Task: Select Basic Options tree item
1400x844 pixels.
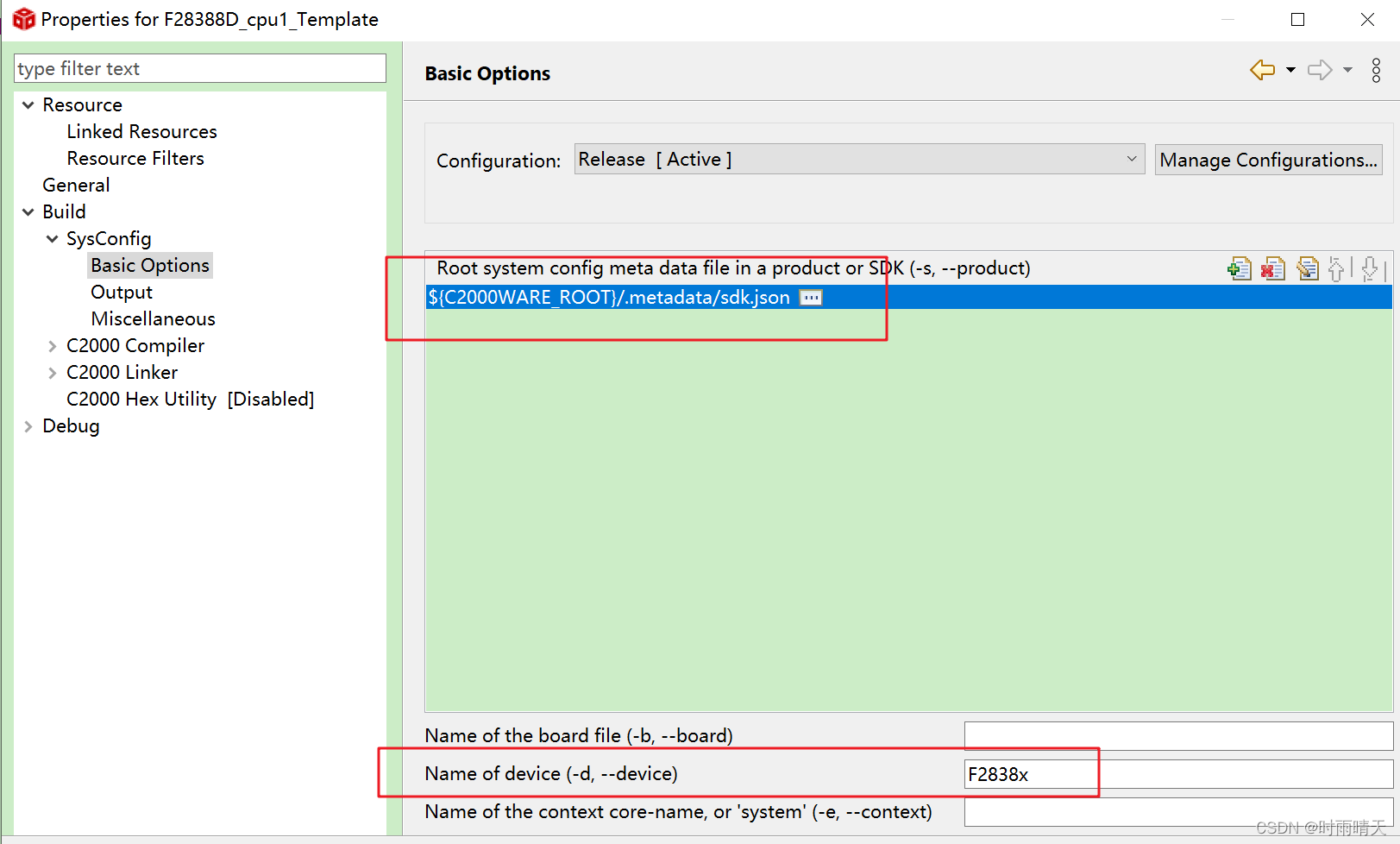Action: coord(150,265)
